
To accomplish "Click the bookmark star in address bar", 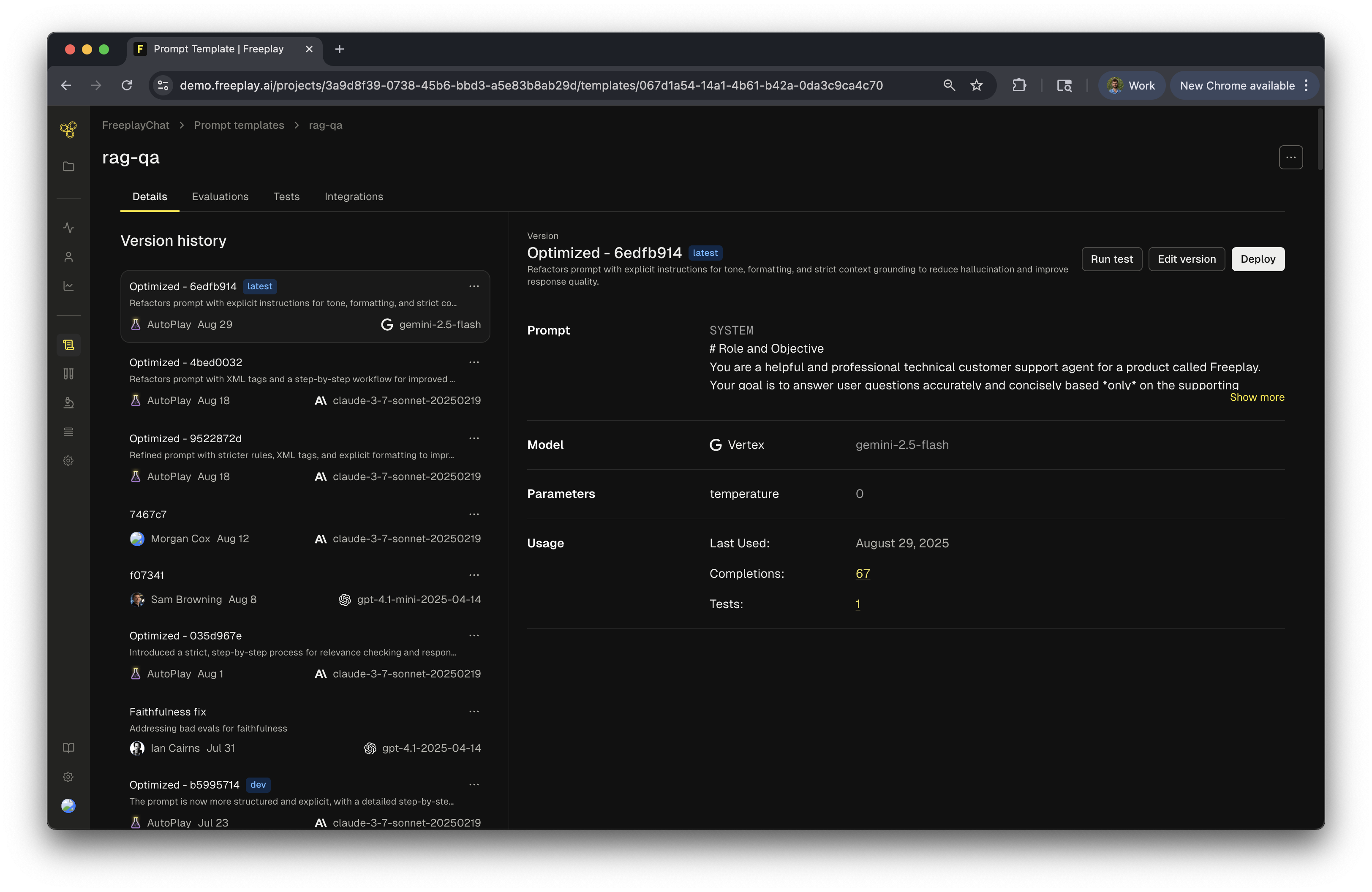I will coord(976,85).
